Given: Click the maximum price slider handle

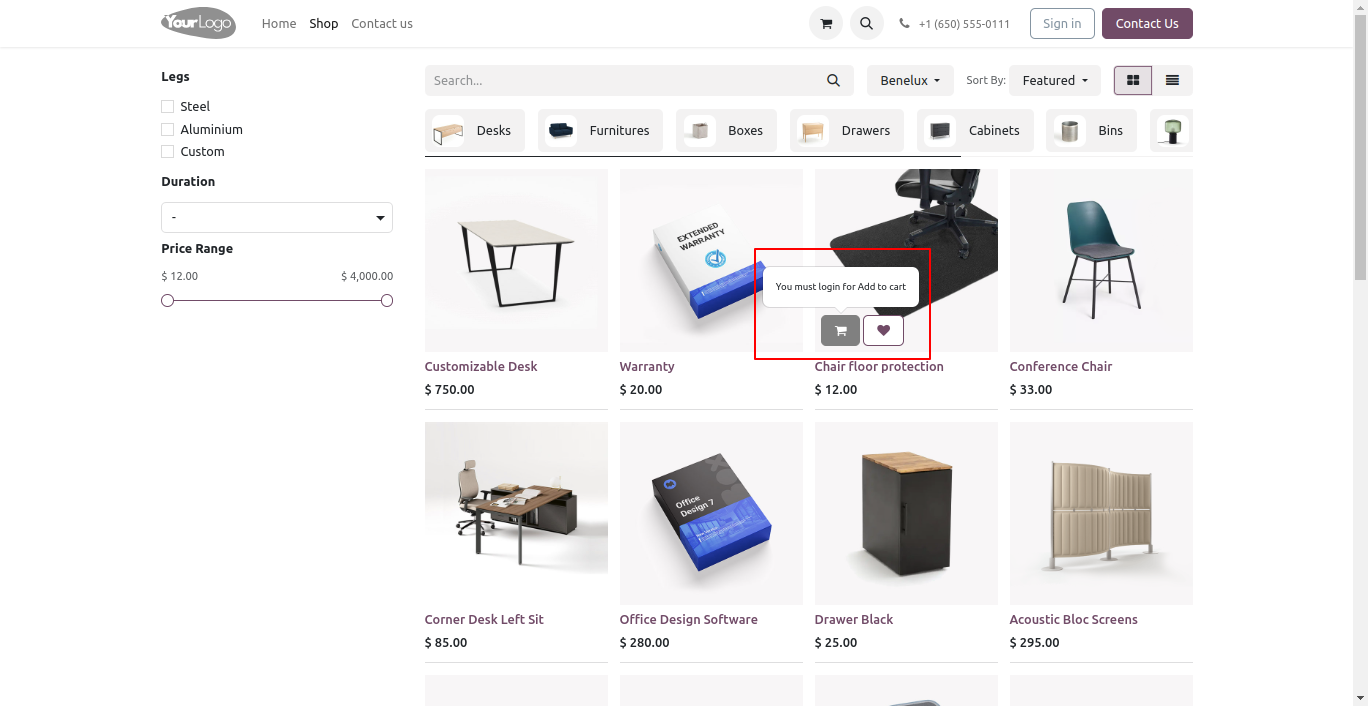Looking at the screenshot, I should 387,301.
